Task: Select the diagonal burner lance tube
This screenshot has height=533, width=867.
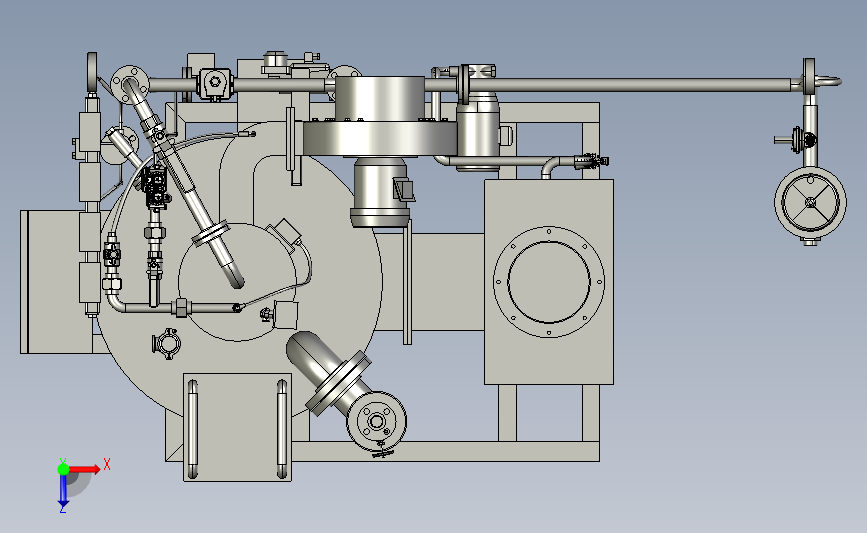Action: pyautogui.click(x=182, y=182)
